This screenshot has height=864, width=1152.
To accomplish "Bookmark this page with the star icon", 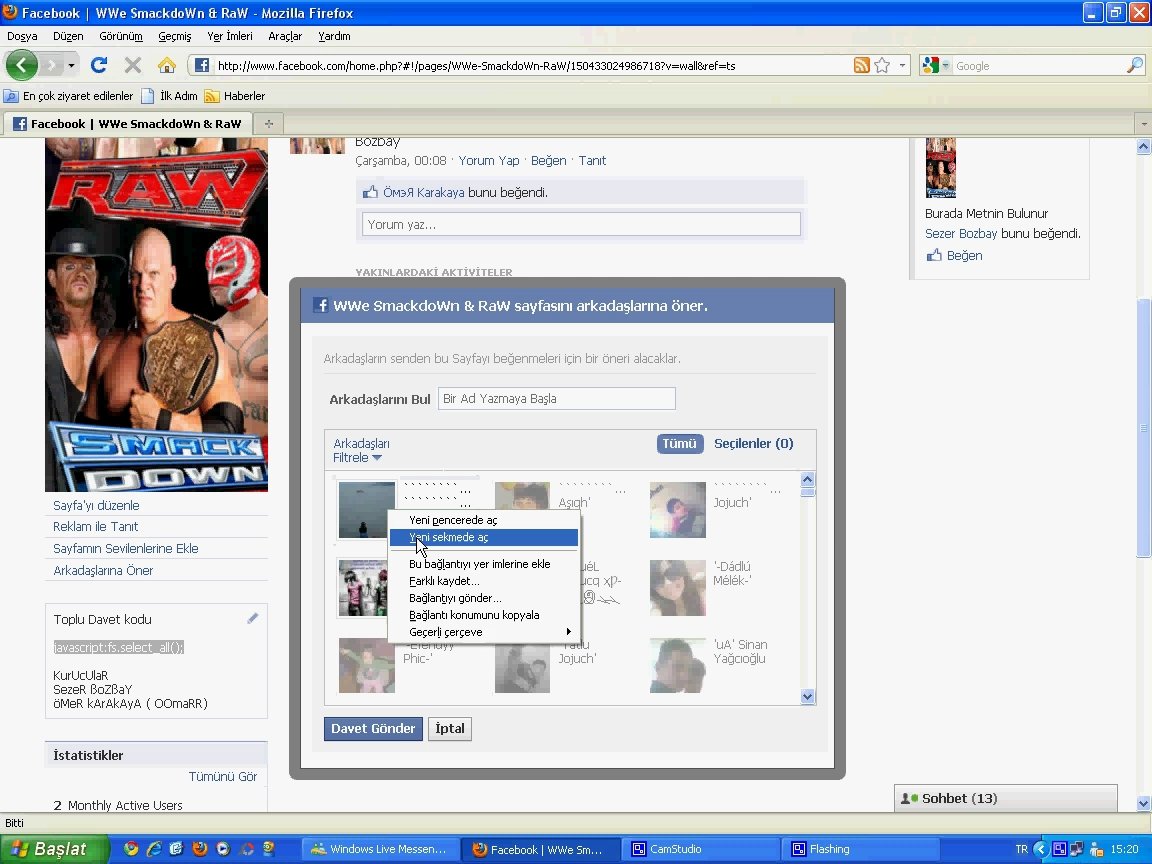I will (x=882, y=65).
